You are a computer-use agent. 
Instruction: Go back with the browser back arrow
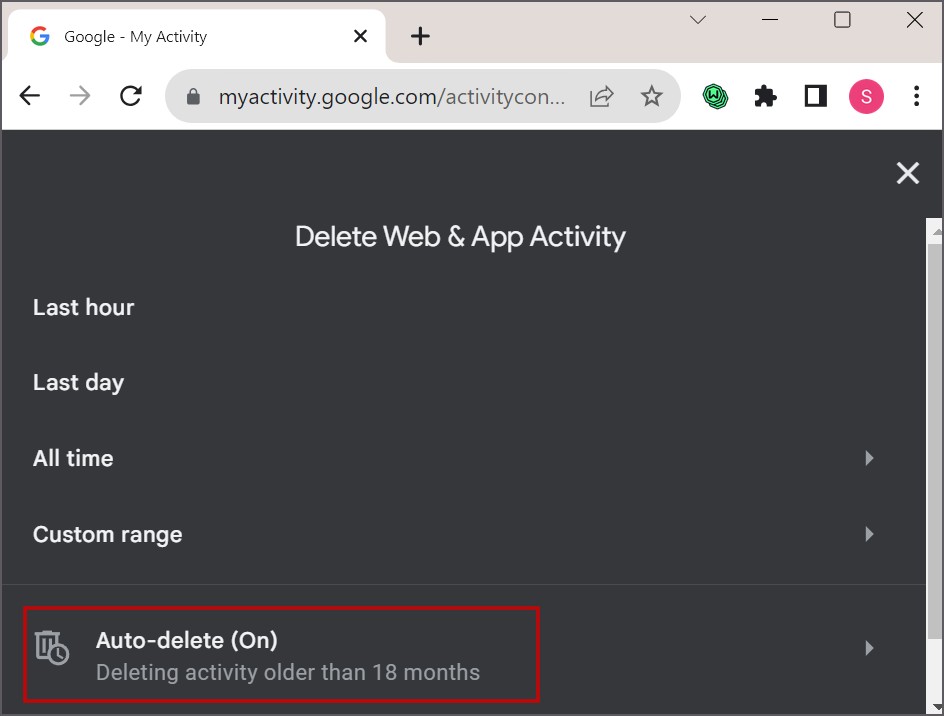pyautogui.click(x=30, y=96)
